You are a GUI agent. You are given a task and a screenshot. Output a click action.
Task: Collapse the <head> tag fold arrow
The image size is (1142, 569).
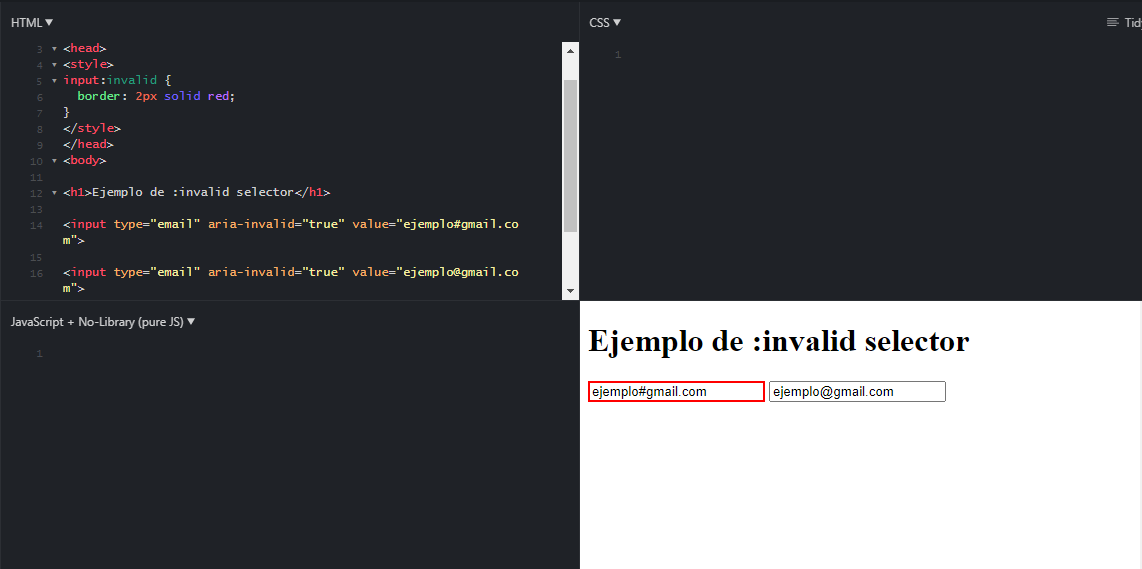[54, 48]
